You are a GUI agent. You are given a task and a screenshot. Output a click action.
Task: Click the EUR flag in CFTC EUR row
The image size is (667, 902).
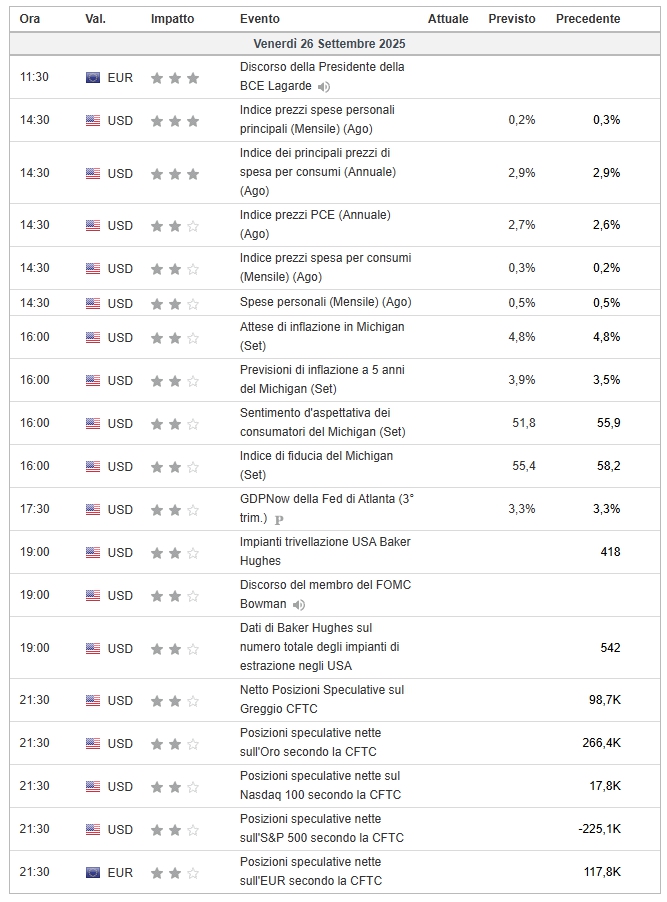click(93, 873)
